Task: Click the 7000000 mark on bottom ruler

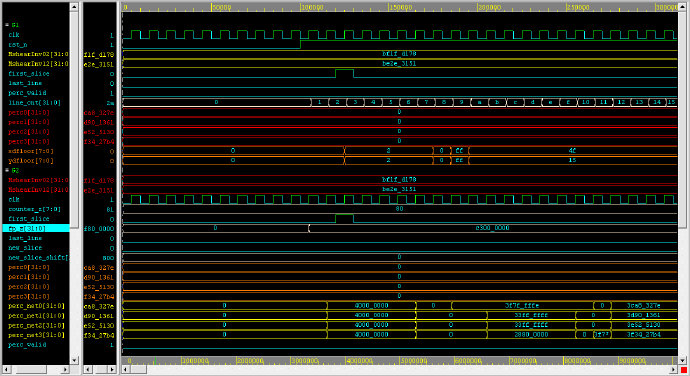Action: coord(523,361)
